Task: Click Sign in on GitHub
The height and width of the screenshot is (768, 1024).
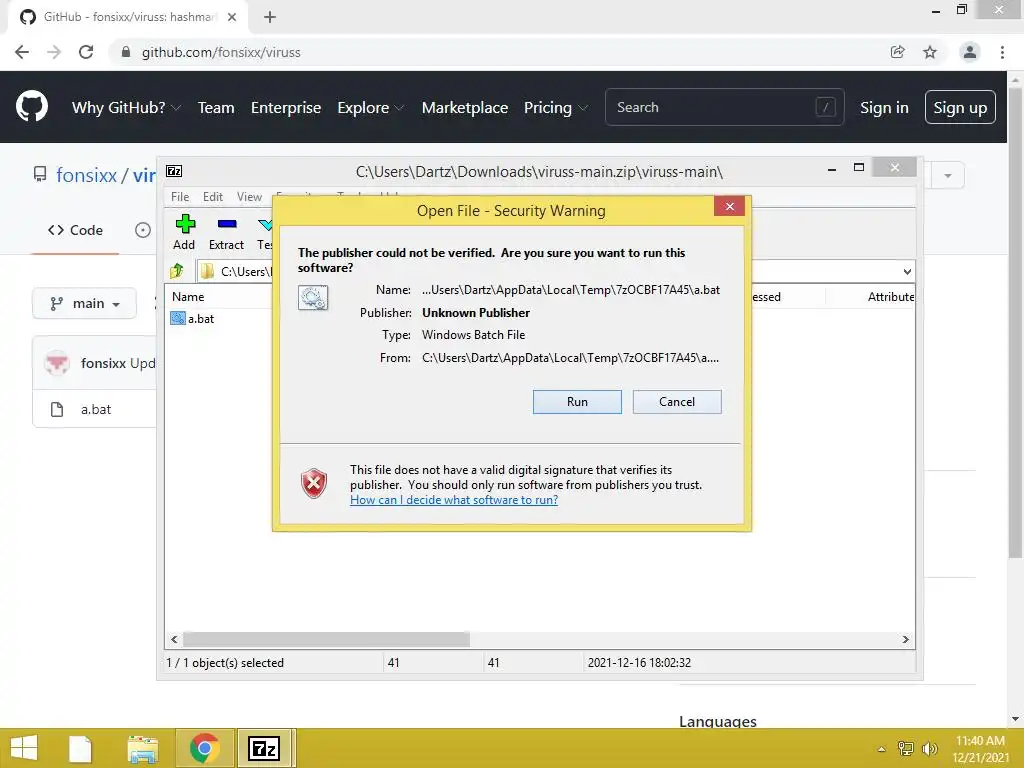Action: (884, 108)
